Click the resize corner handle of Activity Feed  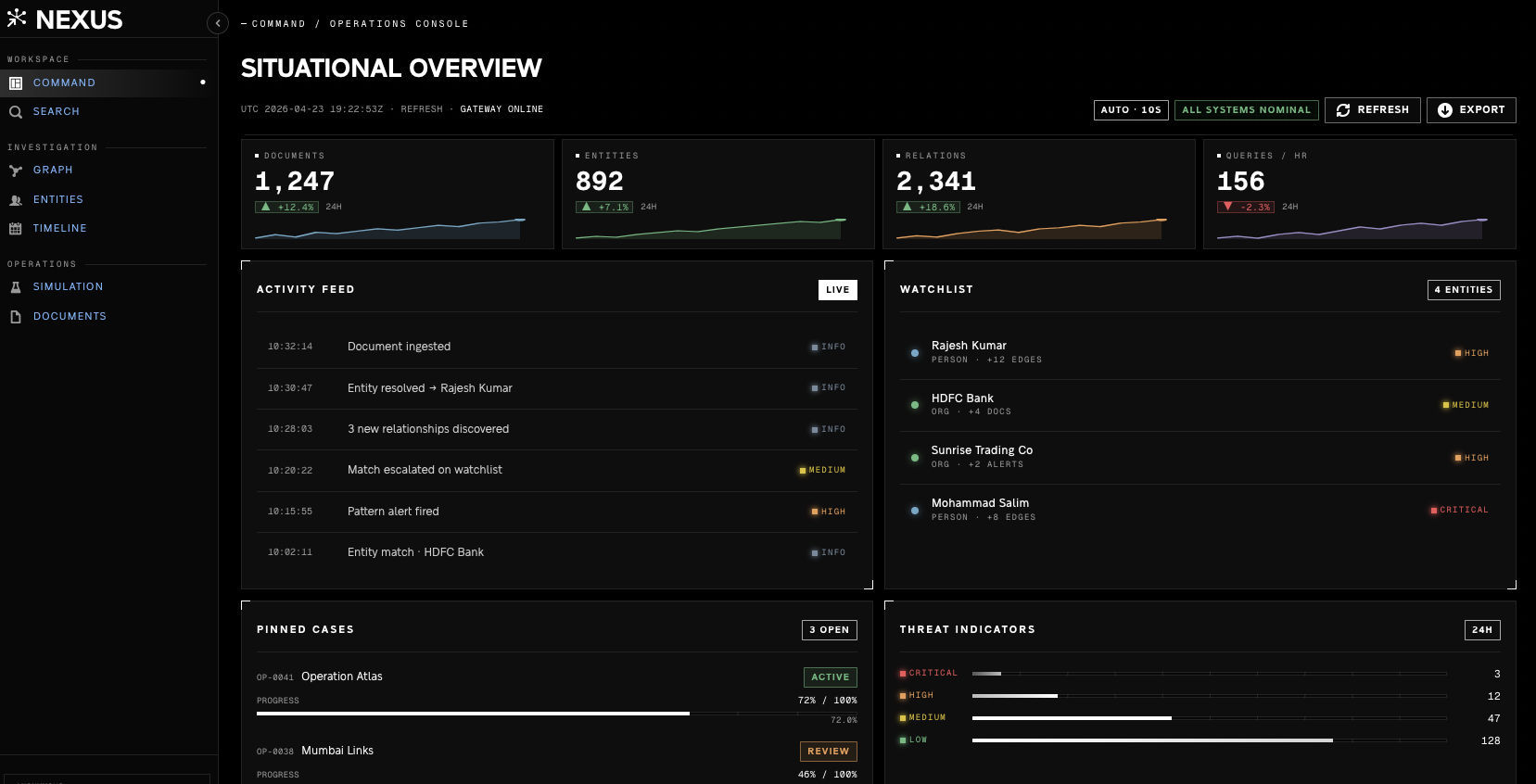tap(869, 585)
